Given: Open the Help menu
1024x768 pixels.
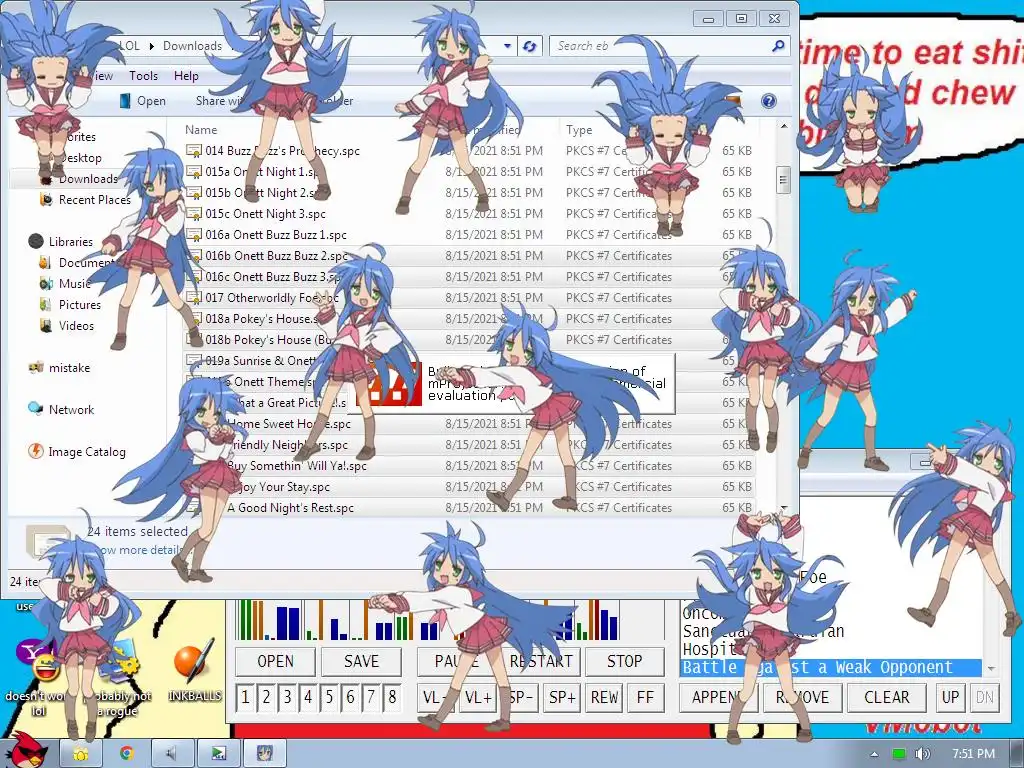Looking at the screenshot, I should pyautogui.click(x=186, y=76).
